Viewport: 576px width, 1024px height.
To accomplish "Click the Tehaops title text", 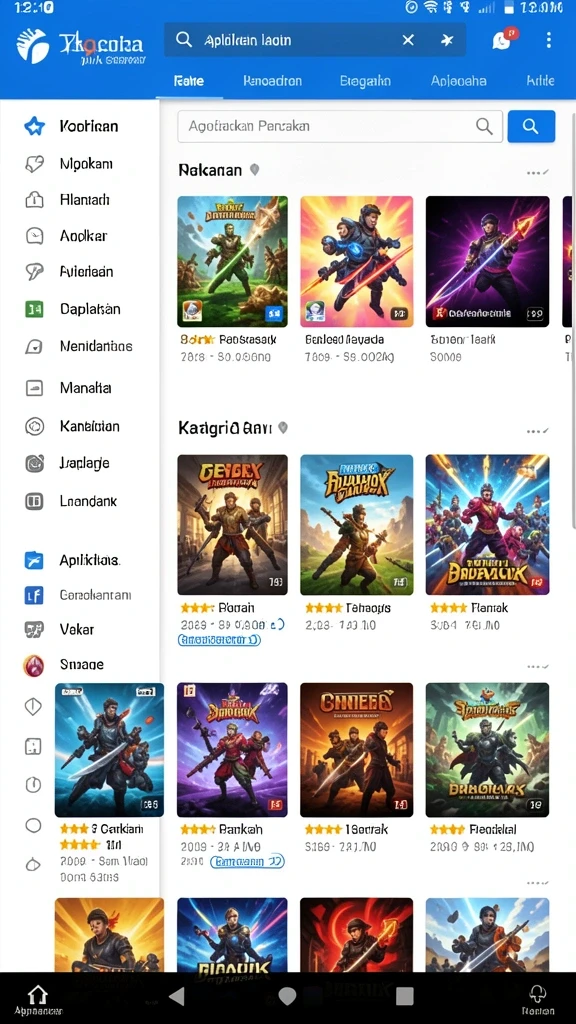I will pyautogui.click(x=368, y=608).
